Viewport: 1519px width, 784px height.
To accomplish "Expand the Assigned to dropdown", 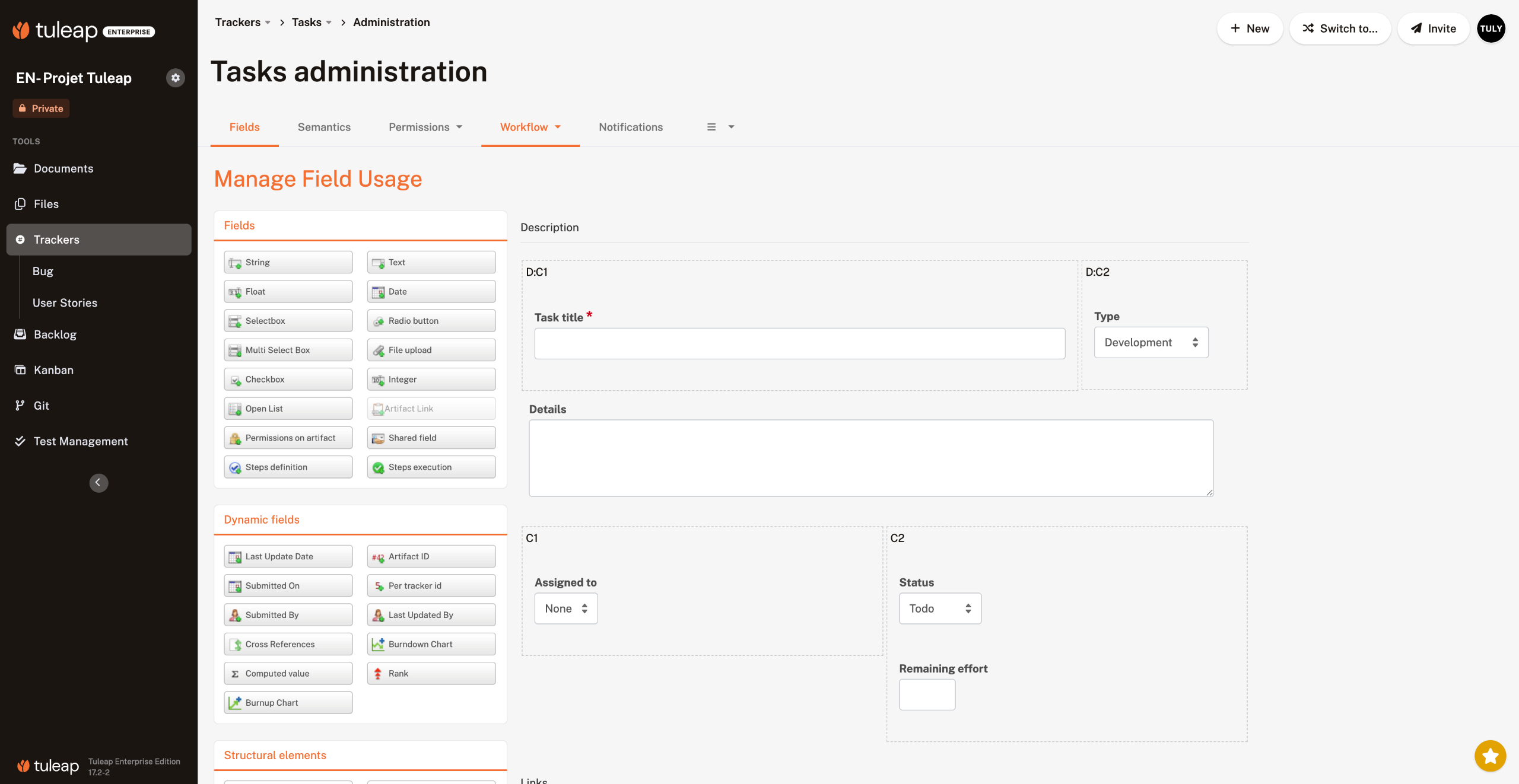I will 565,608.
